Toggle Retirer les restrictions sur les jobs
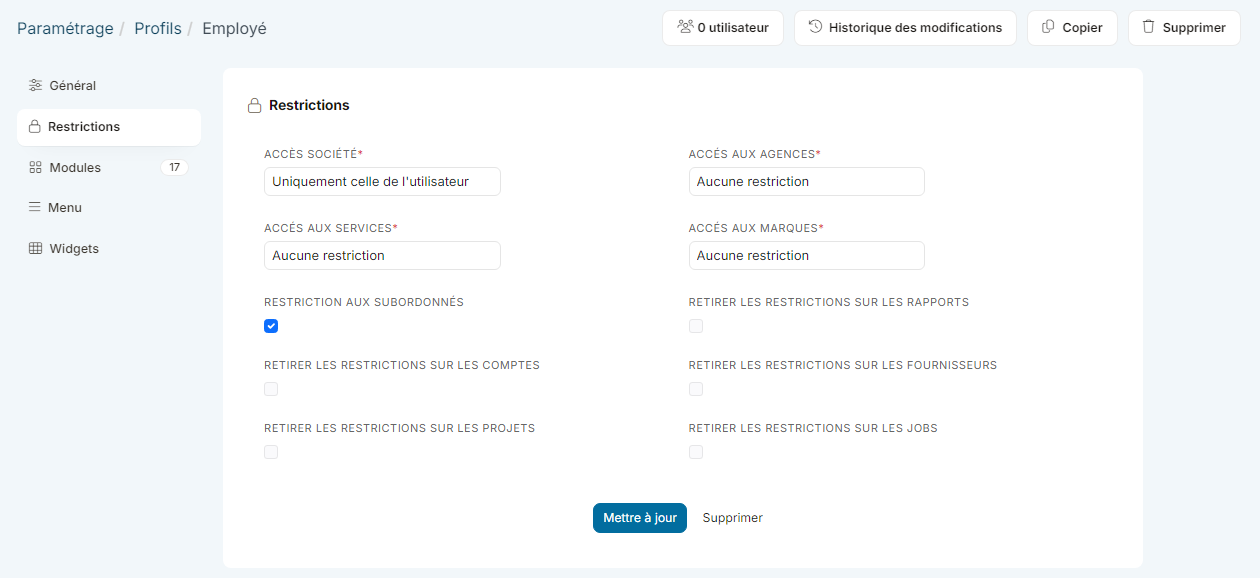Viewport: 1260px width, 578px height. click(x=696, y=452)
